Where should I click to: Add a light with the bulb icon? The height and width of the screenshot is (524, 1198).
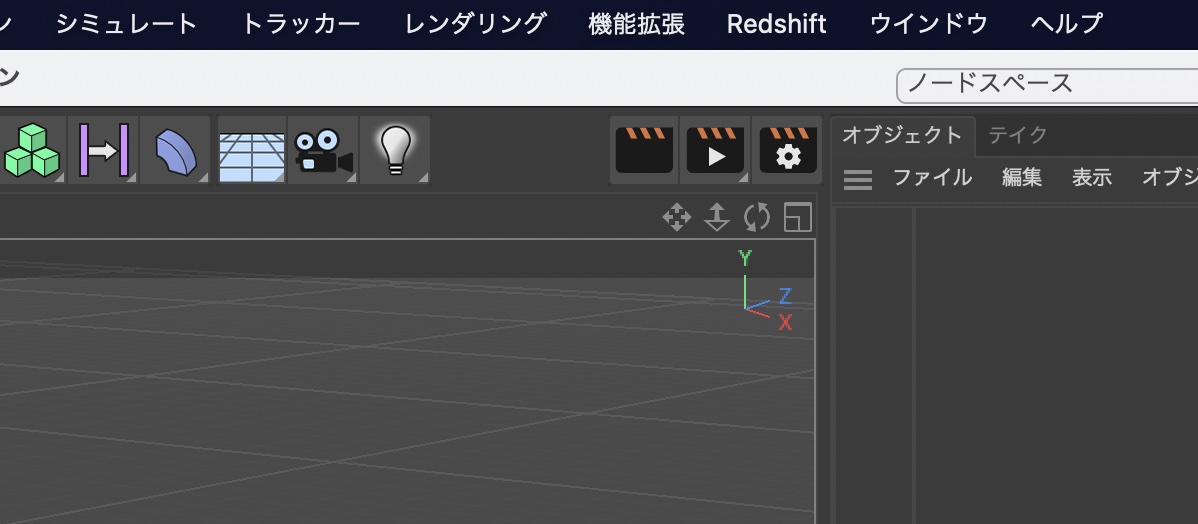pyautogui.click(x=394, y=150)
